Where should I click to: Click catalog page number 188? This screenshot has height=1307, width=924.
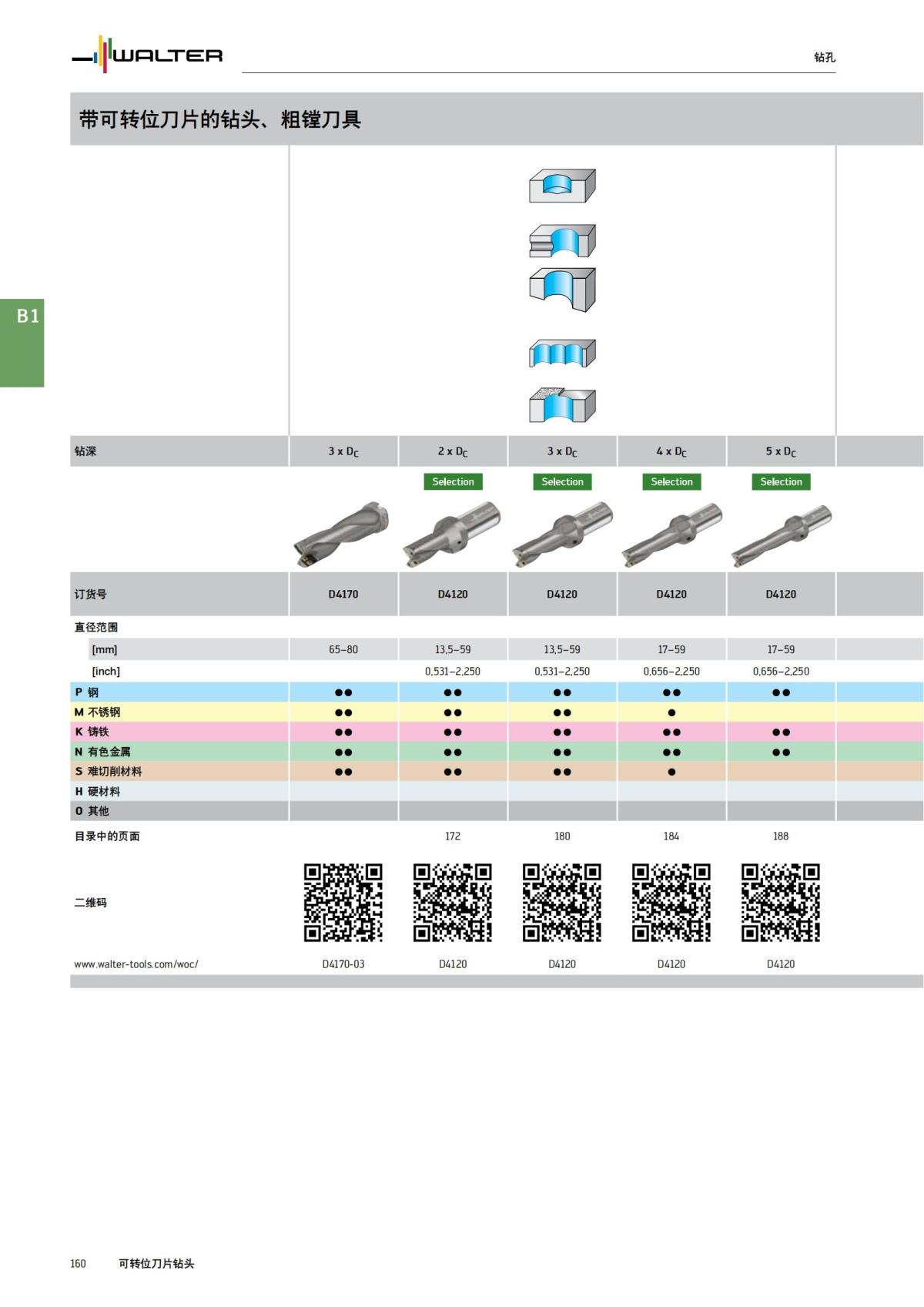point(781,836)
